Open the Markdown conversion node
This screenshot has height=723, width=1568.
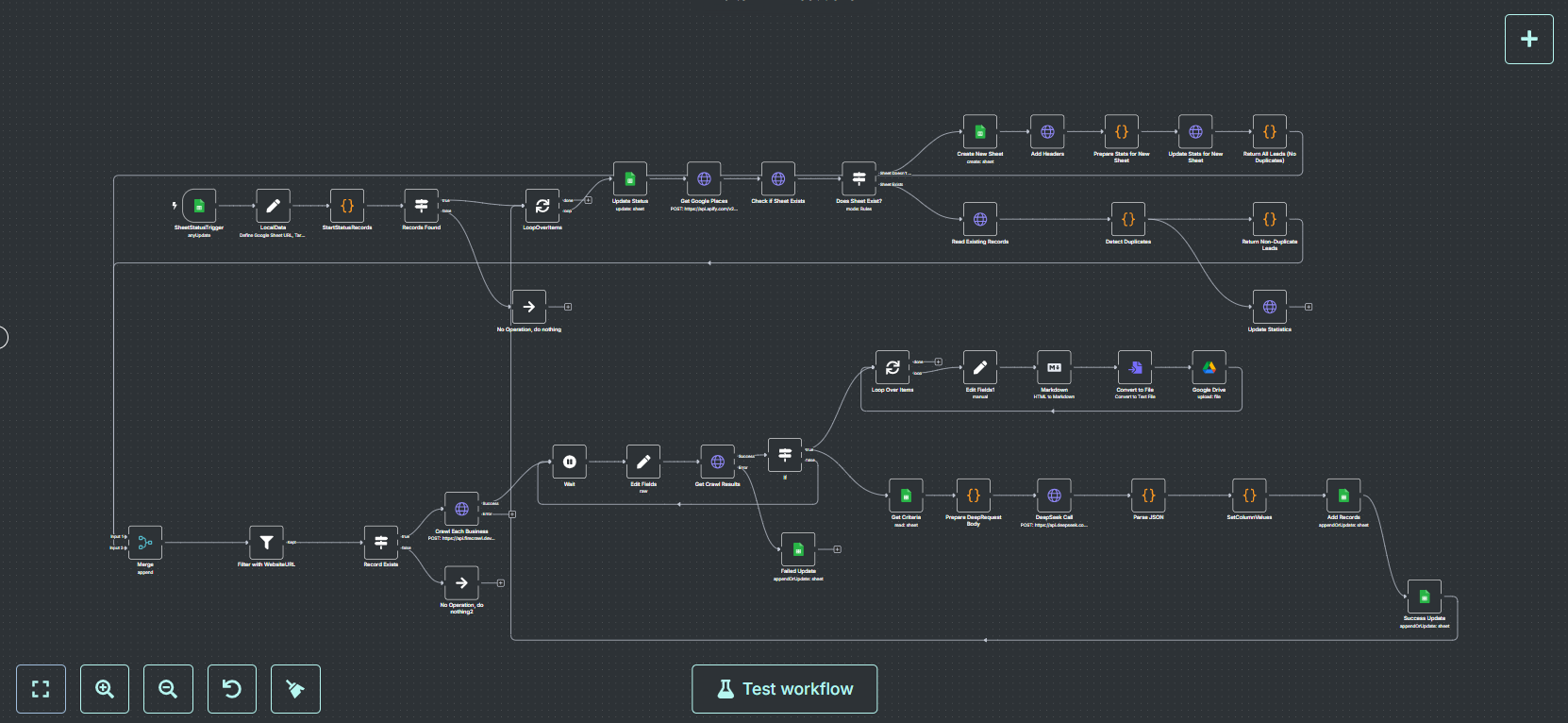[x=1055, y=368]
